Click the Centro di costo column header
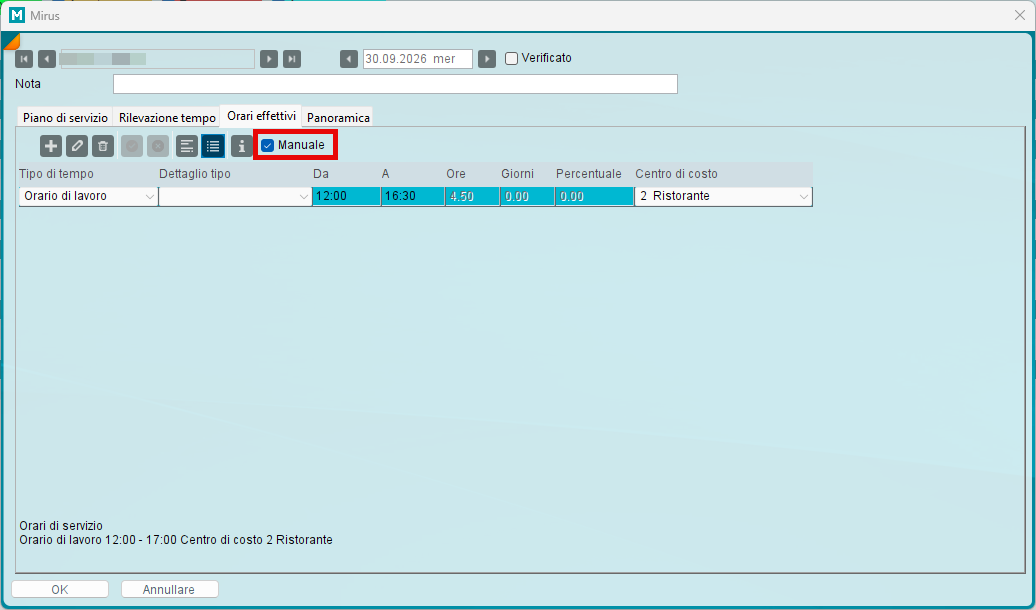 tap(677, 174)
